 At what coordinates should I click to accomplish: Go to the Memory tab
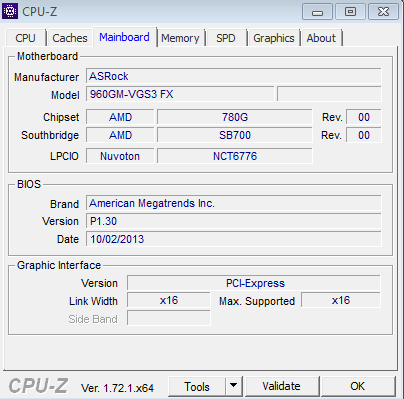(x=180, y=38)
